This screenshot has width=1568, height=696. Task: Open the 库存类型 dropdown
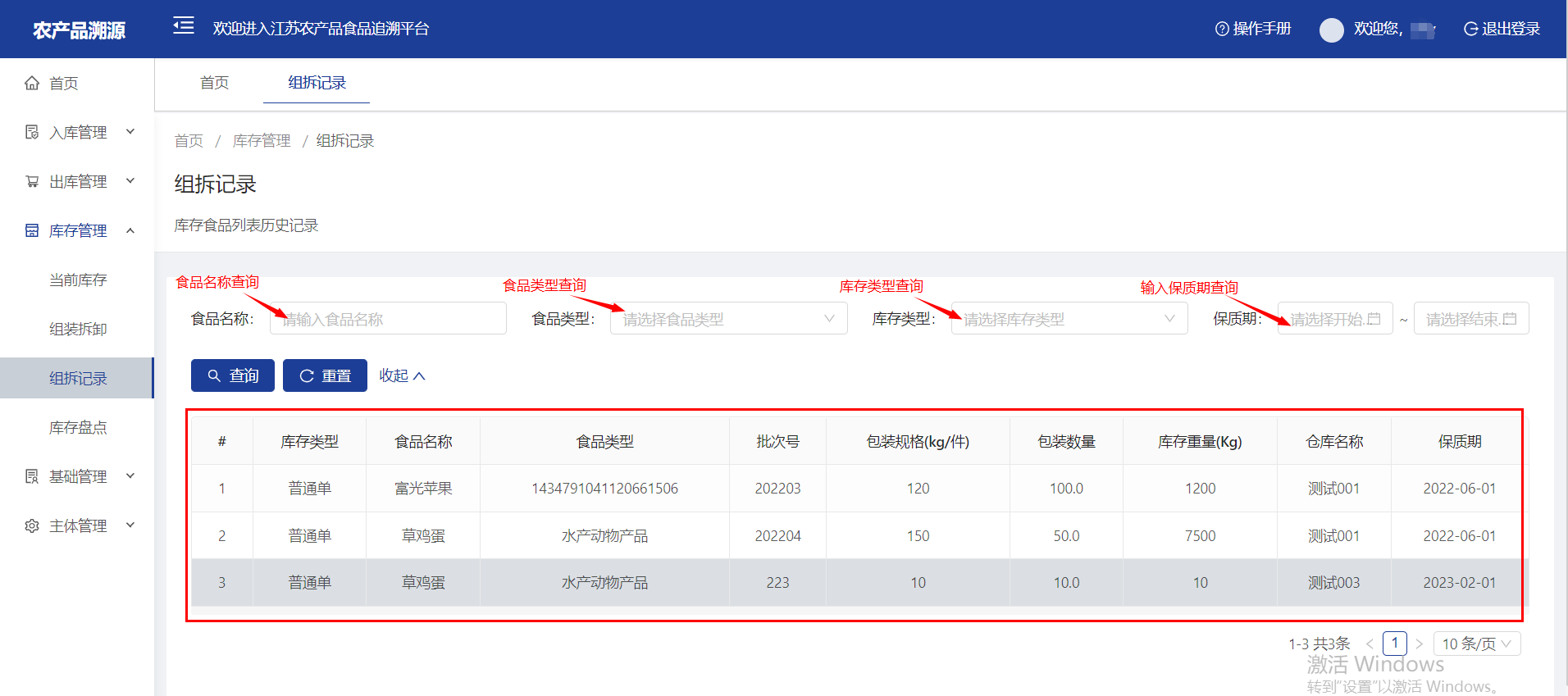coord(1069,319)
